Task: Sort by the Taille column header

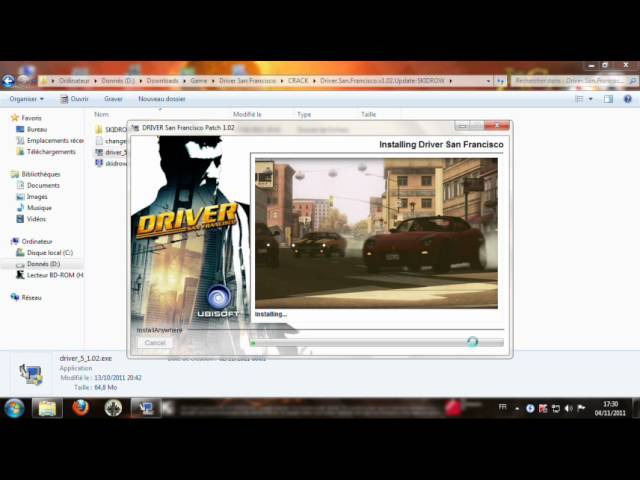Action: coord(368,114)
